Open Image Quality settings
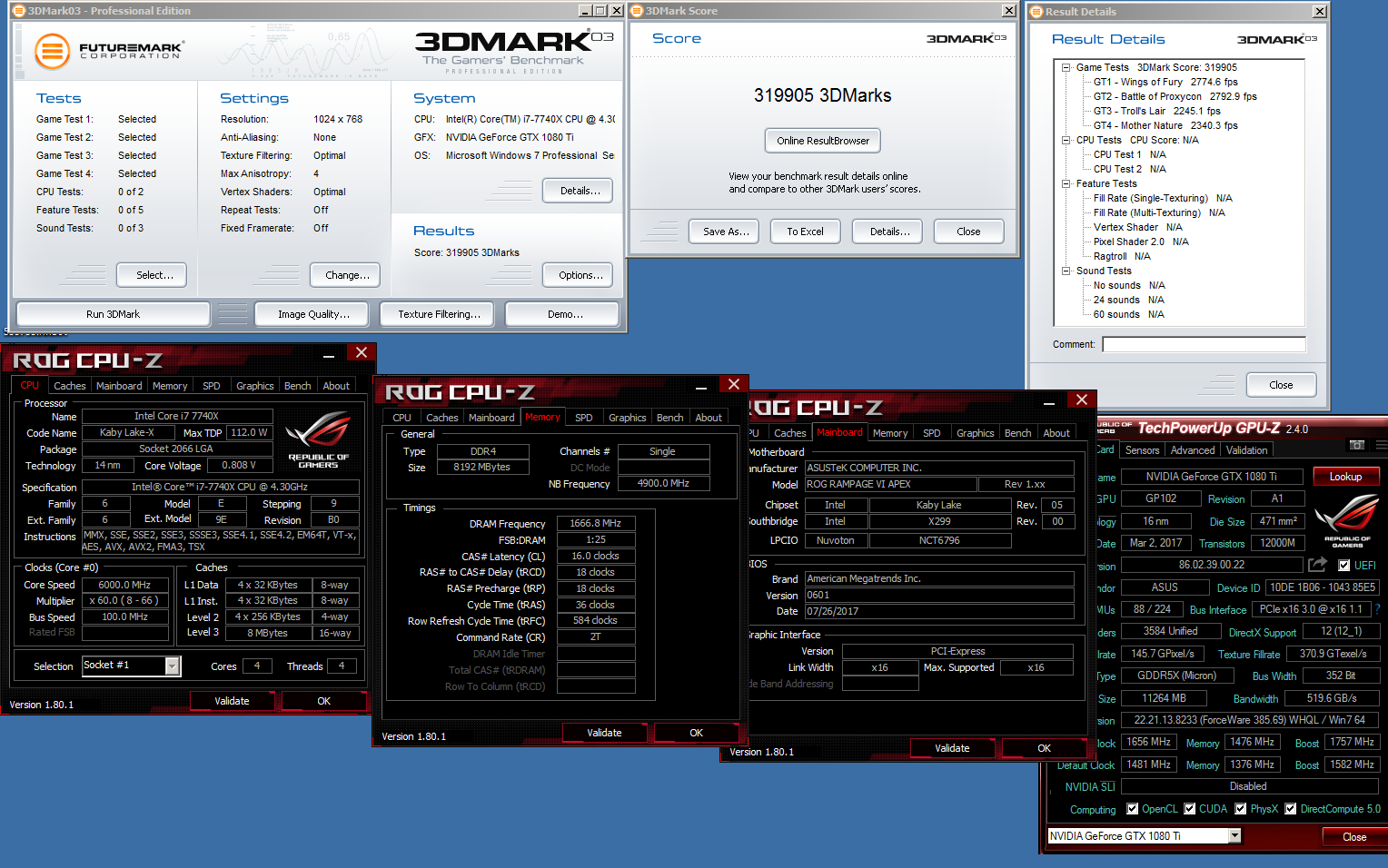Viewport: 1388px width, 868px height. pyautogui.click(x=313, y=314)
